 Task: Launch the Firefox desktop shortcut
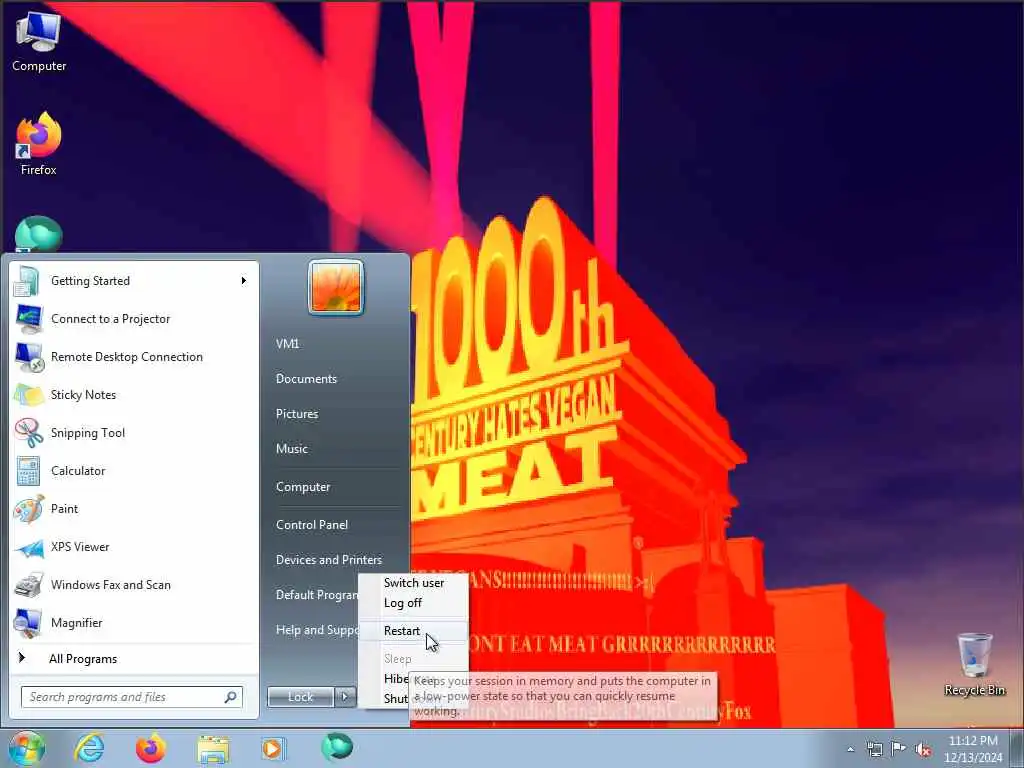pyautogui.click(x=39, y=144)
